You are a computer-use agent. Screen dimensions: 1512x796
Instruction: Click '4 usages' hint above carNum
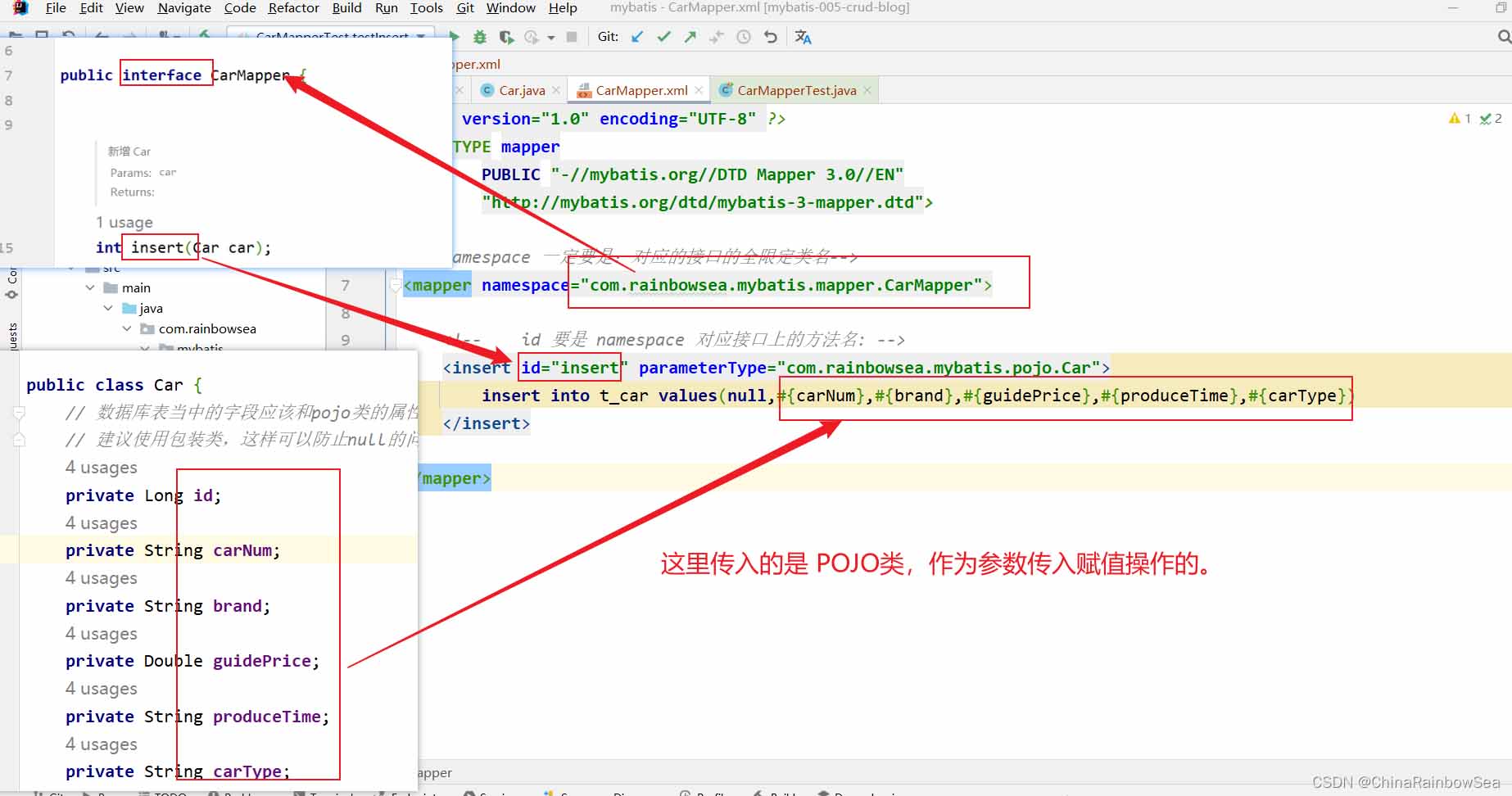(102, 523)
